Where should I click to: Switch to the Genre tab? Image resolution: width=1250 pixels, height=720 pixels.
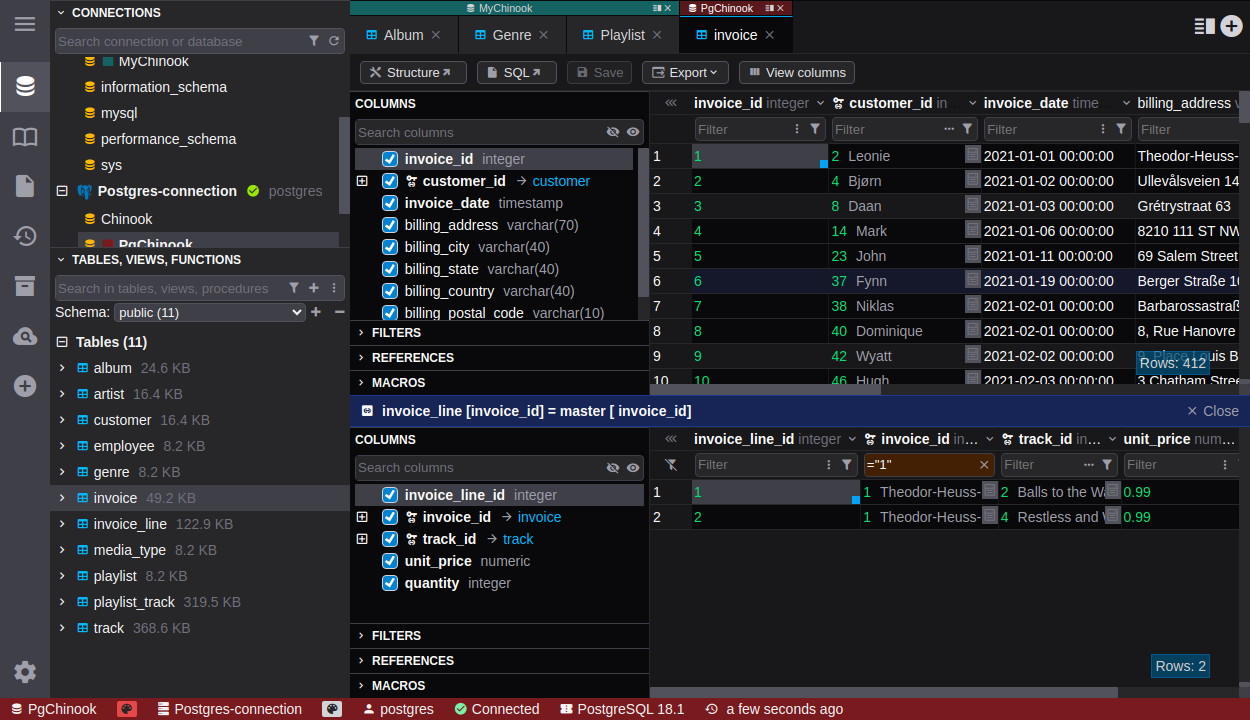point(511,35)
